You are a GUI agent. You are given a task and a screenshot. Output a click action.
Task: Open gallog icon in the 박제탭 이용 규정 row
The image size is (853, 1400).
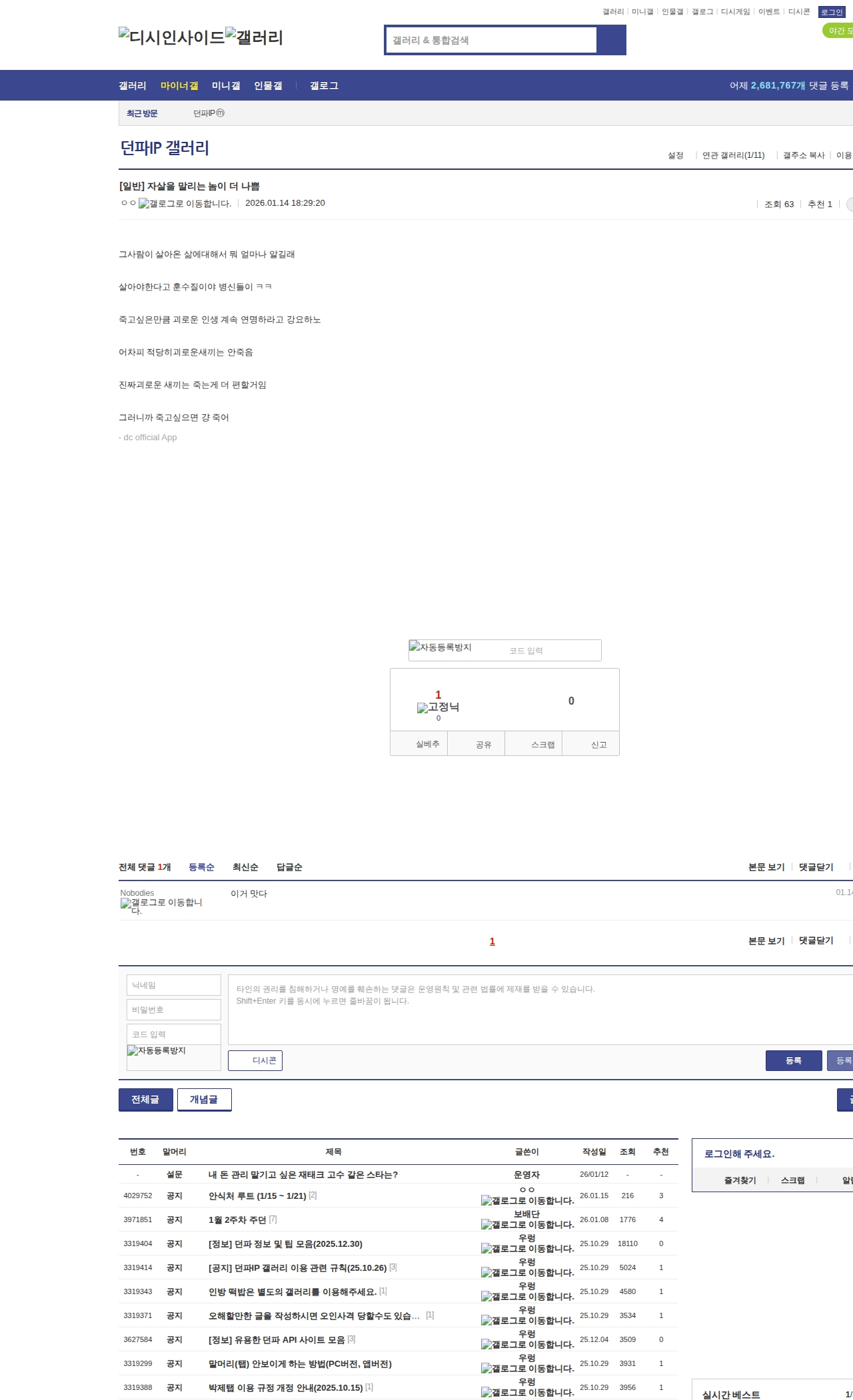coord(528,1392)
